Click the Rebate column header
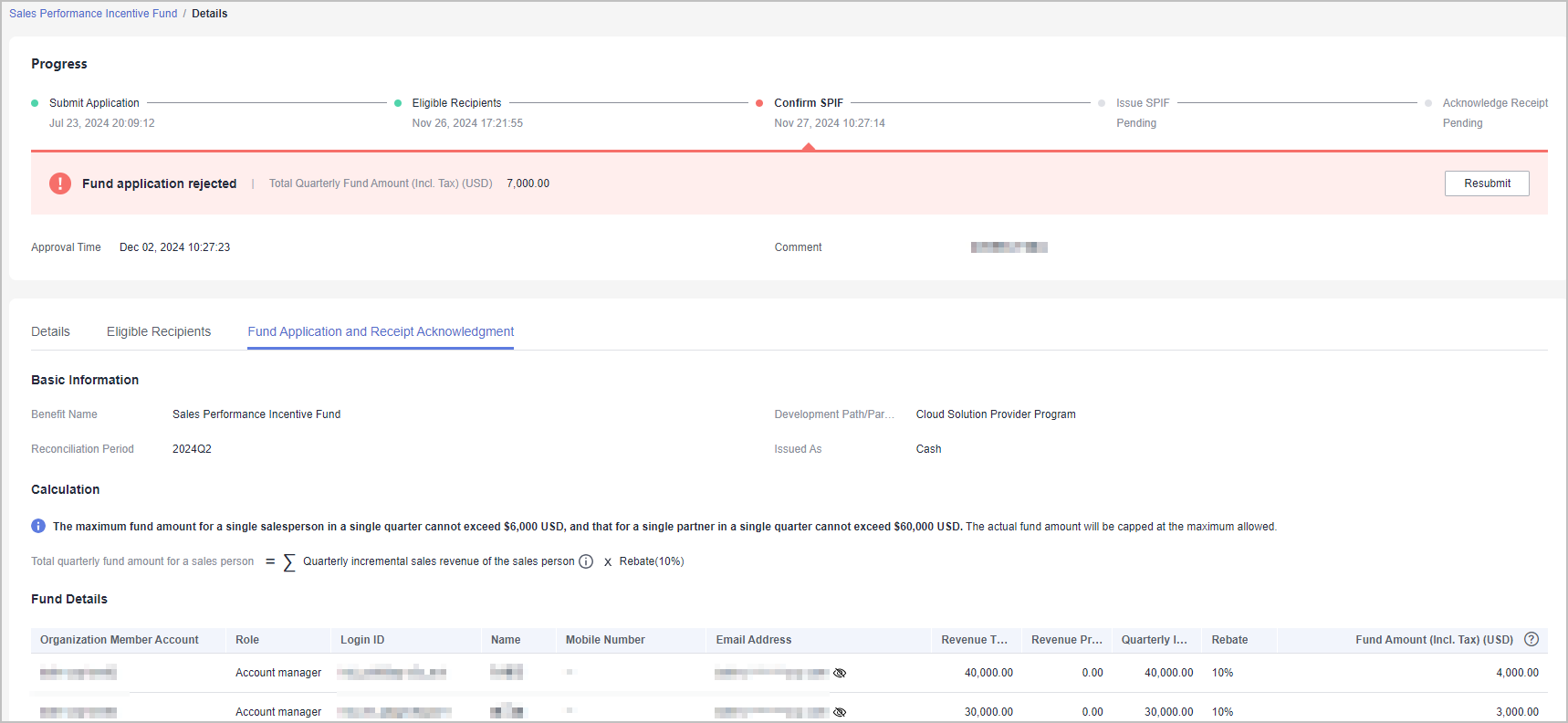The height and width of the screenshot is (723, 1568). pyautogui.click(x=1229, y=640)
